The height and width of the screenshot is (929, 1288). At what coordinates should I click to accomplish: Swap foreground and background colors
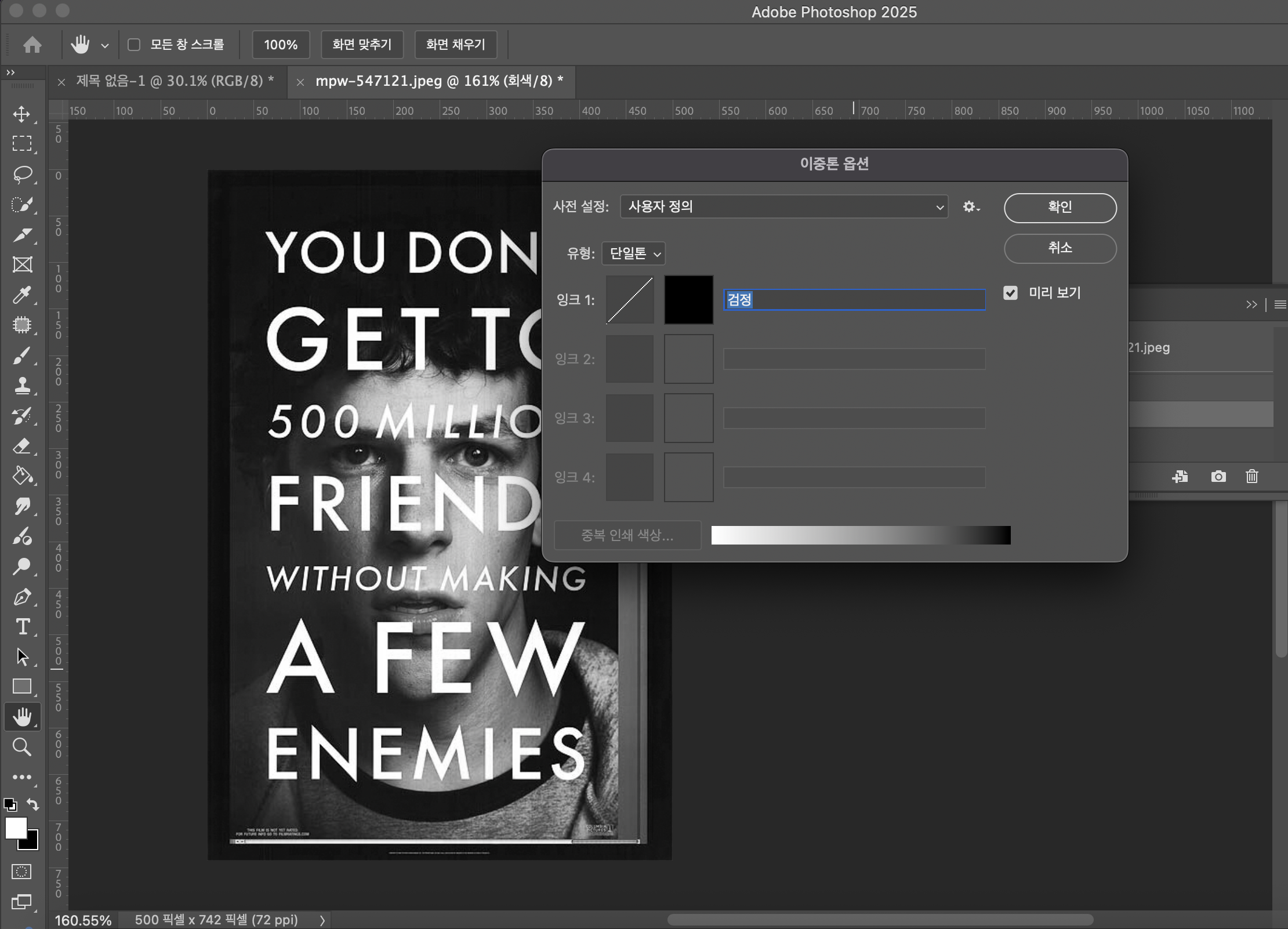[33, 804]
